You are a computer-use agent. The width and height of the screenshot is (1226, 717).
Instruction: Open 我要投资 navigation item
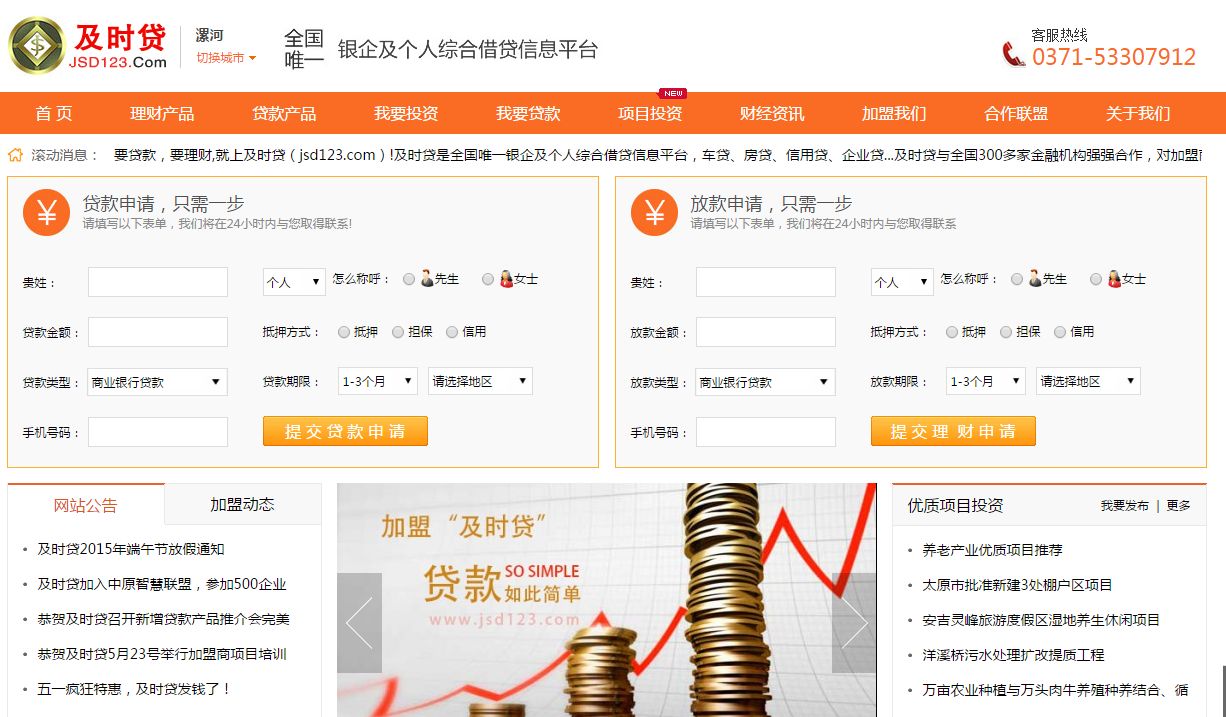coord(406,113)
